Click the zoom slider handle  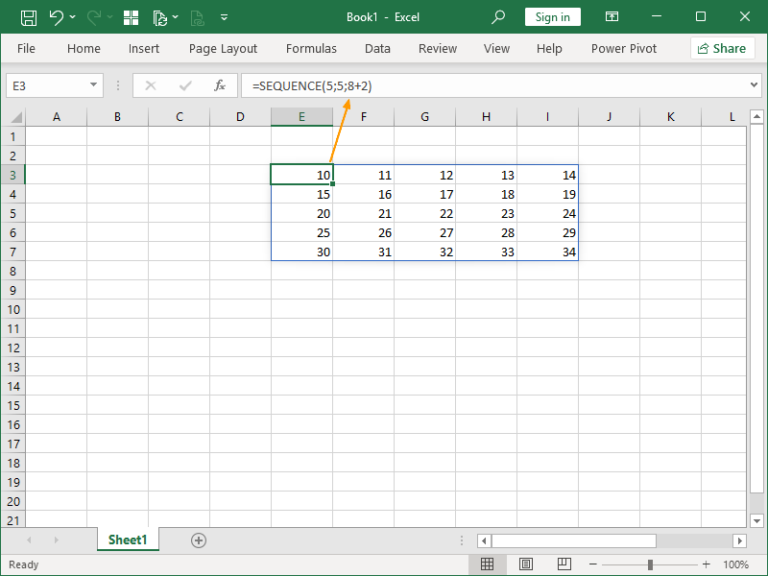coord(650,564)
